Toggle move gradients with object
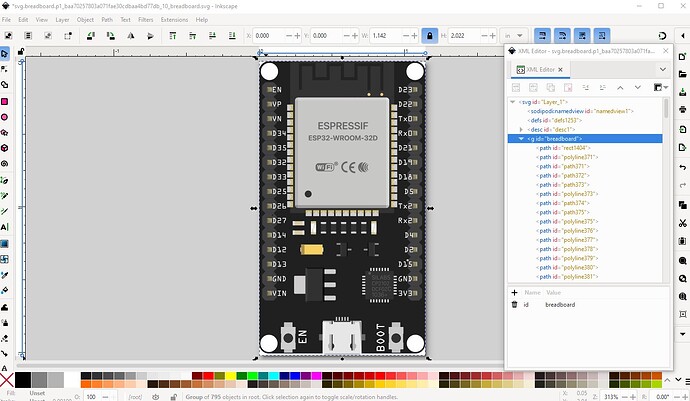 (x=582, y=36)
